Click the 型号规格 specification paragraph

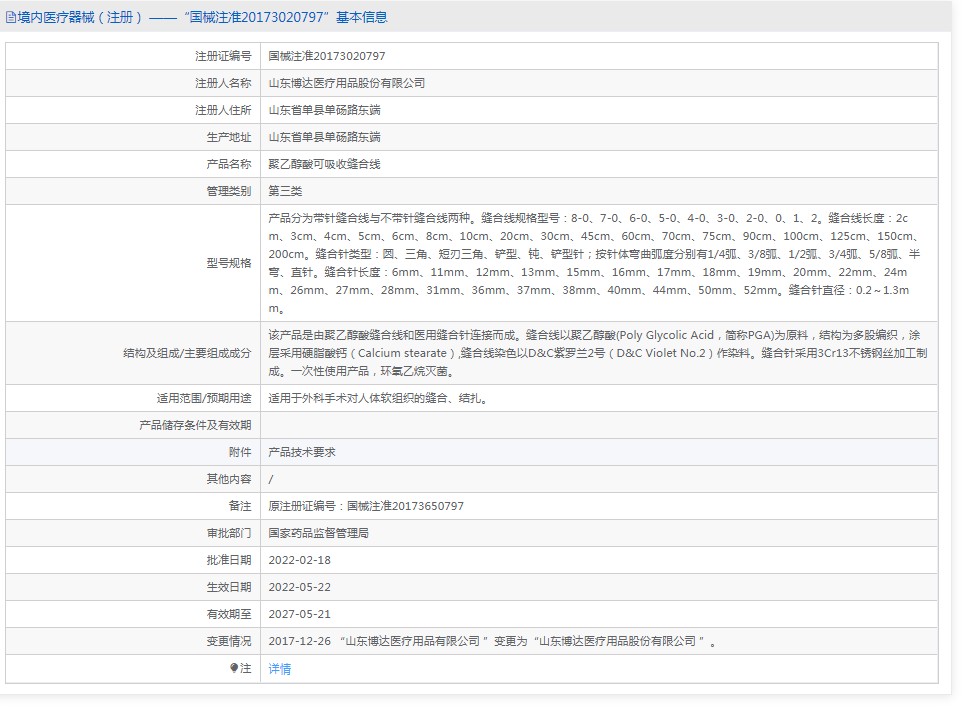(594, 263)
